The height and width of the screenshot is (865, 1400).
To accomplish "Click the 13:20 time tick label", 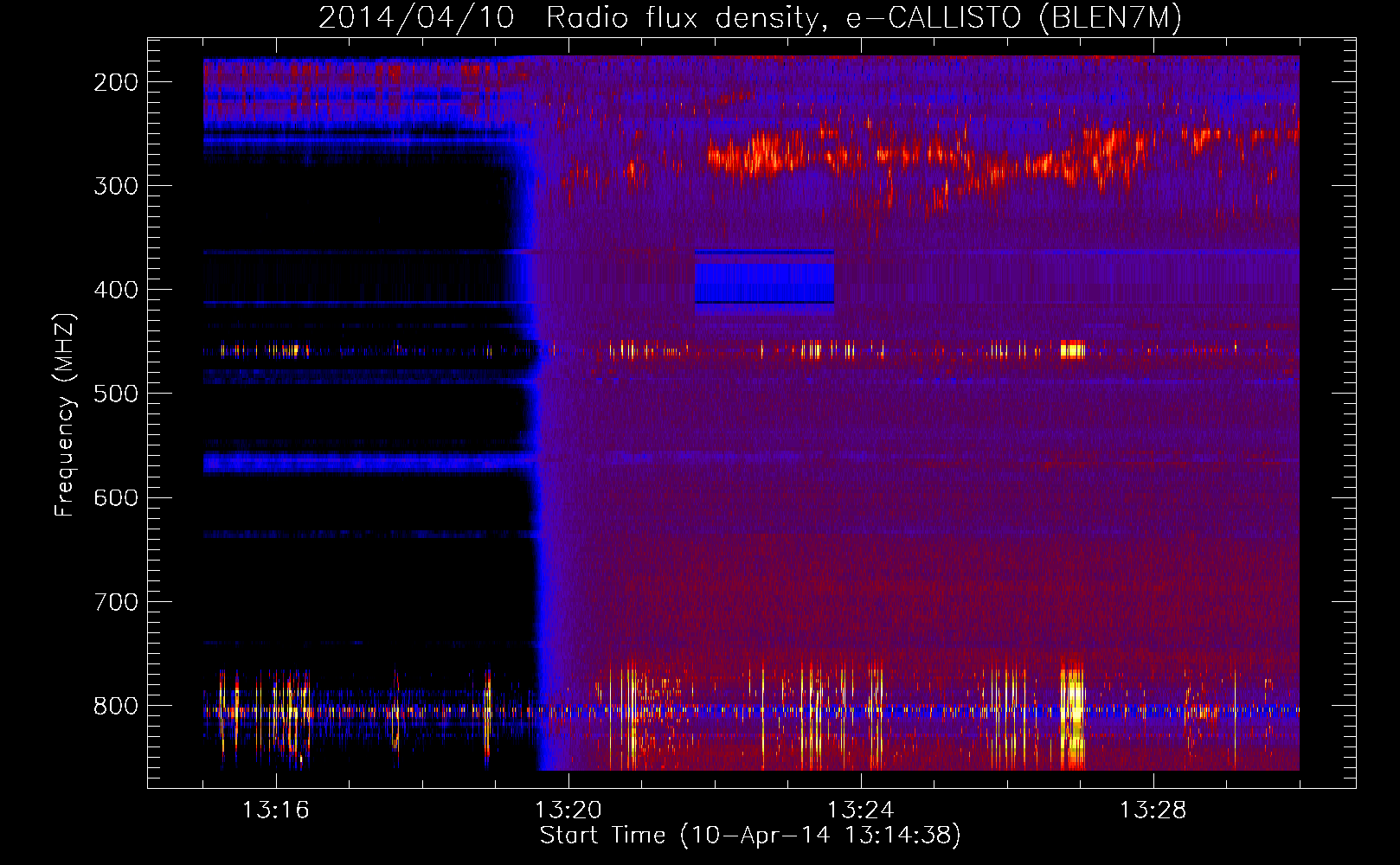I will [568, 811].
